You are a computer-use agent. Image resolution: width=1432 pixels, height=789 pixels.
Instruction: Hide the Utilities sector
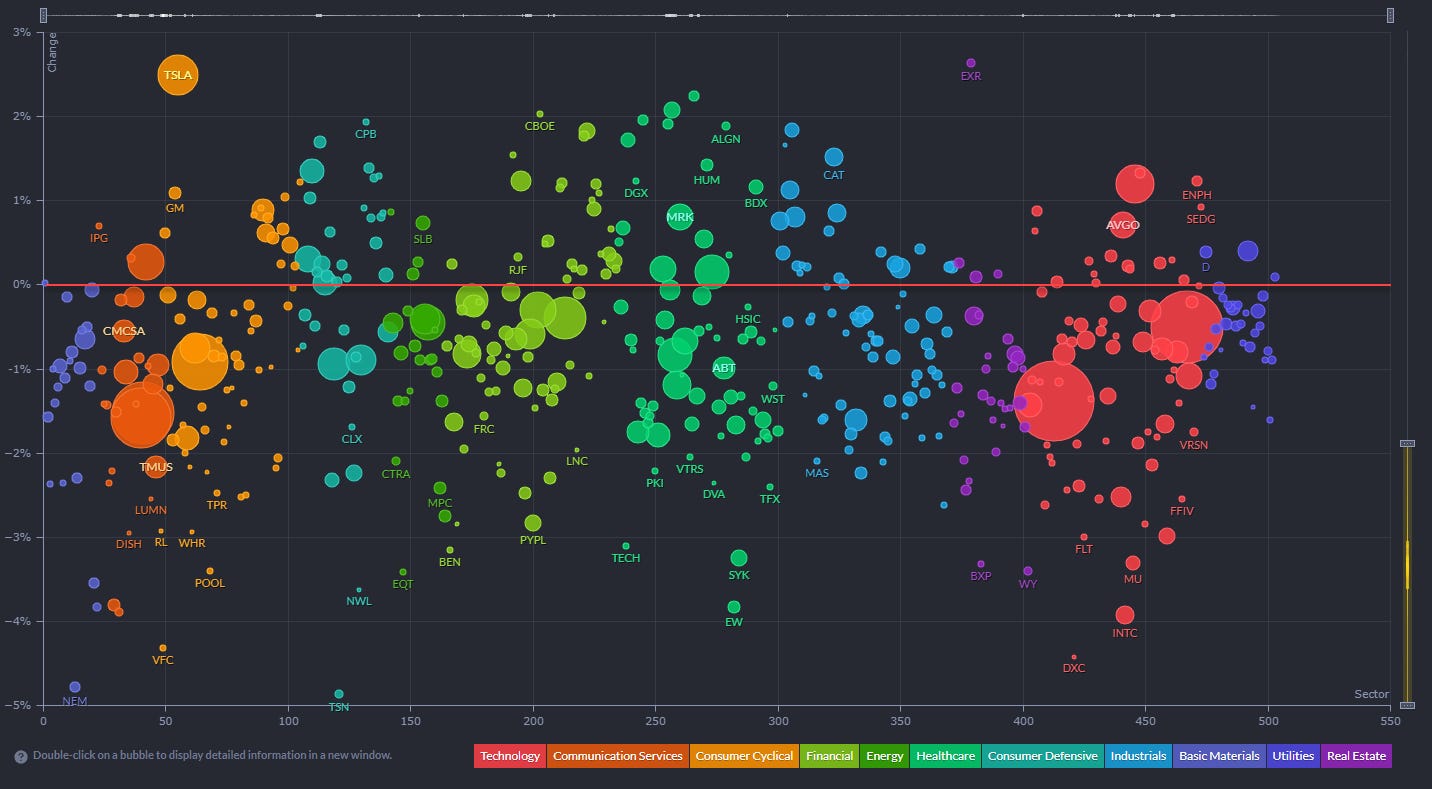(x=1293, y=756)
